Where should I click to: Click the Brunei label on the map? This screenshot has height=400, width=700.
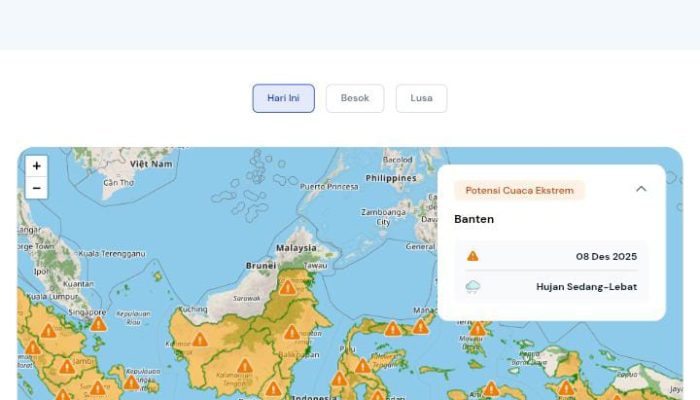point(261,266)
